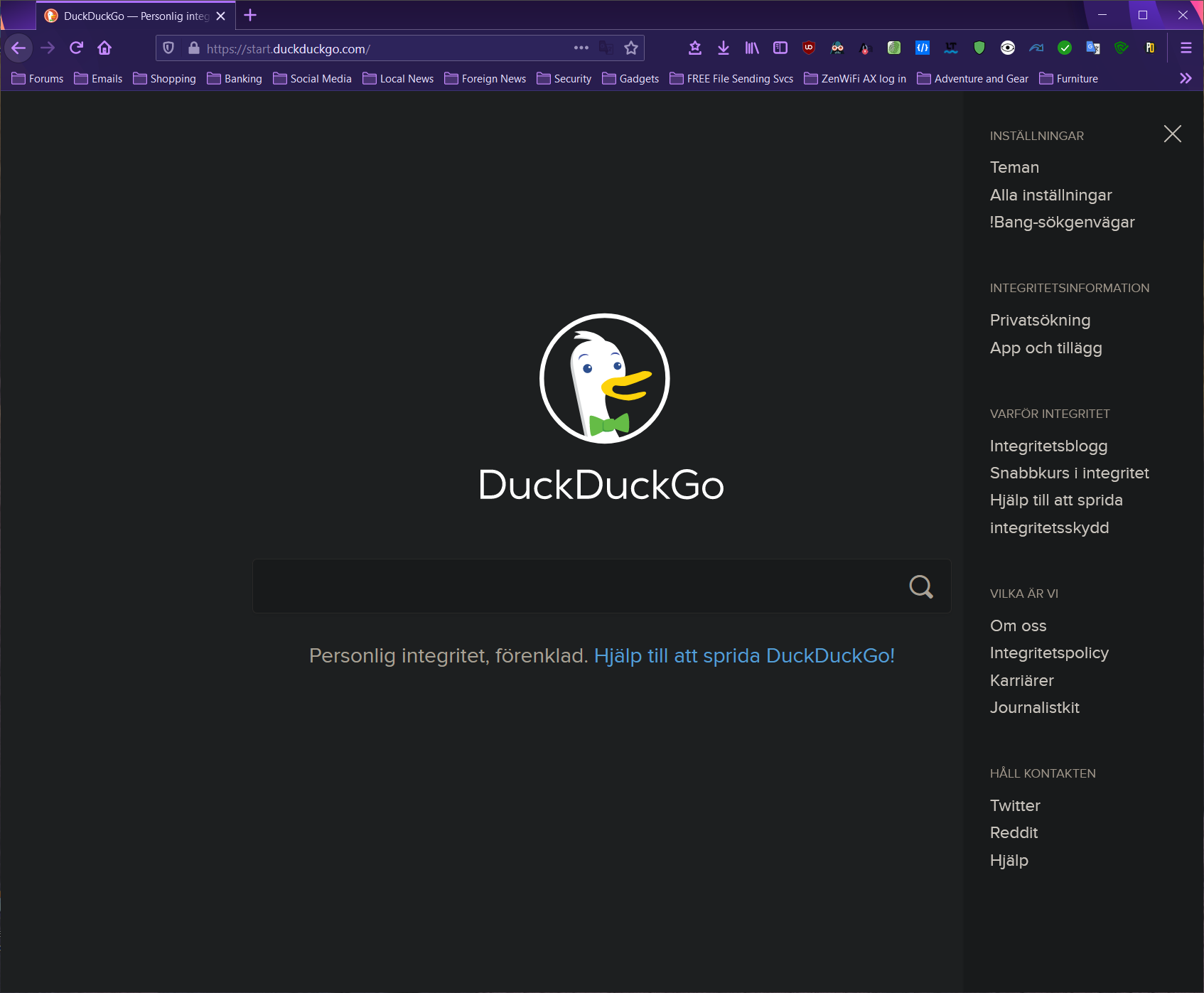Expand the Foreign News bookmark folder
This screenshot has height=993, width=1204.
485,79
